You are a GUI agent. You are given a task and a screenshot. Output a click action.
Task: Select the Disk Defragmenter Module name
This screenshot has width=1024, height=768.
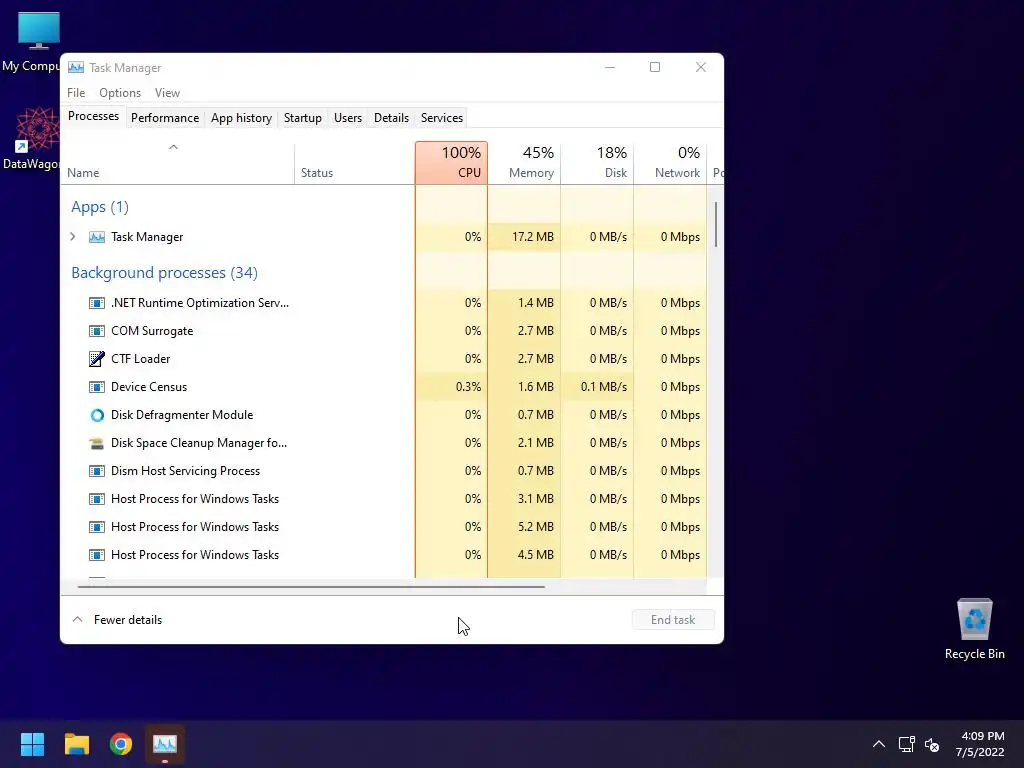[182, 415]
